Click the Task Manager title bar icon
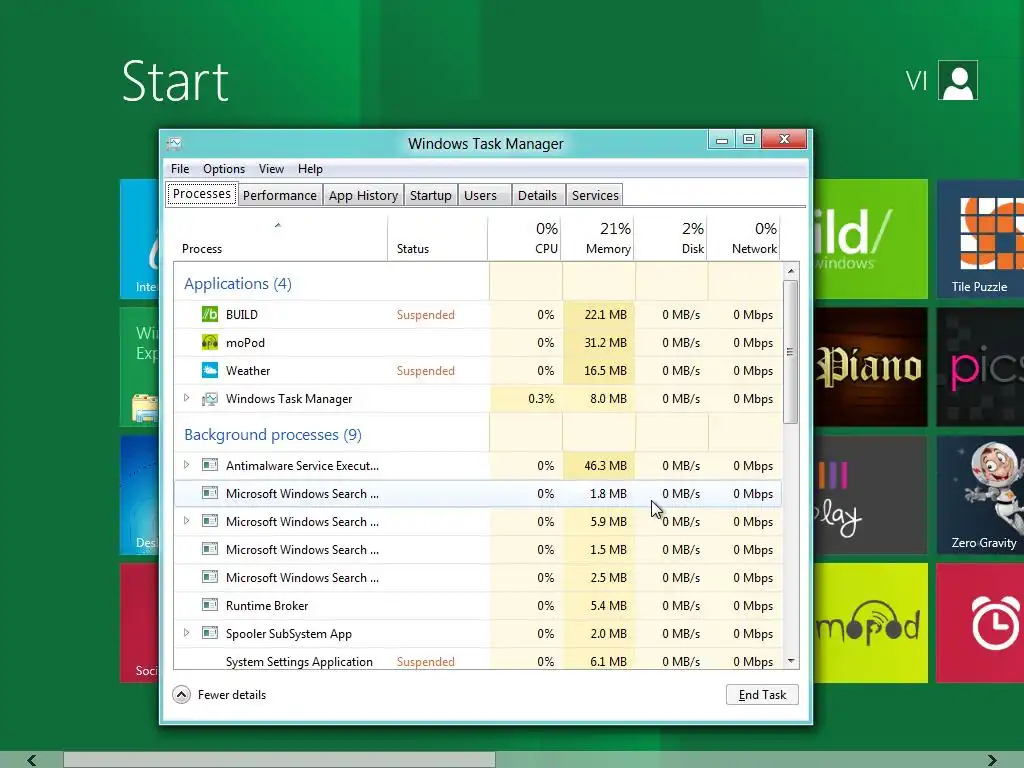 coord(174,144)
